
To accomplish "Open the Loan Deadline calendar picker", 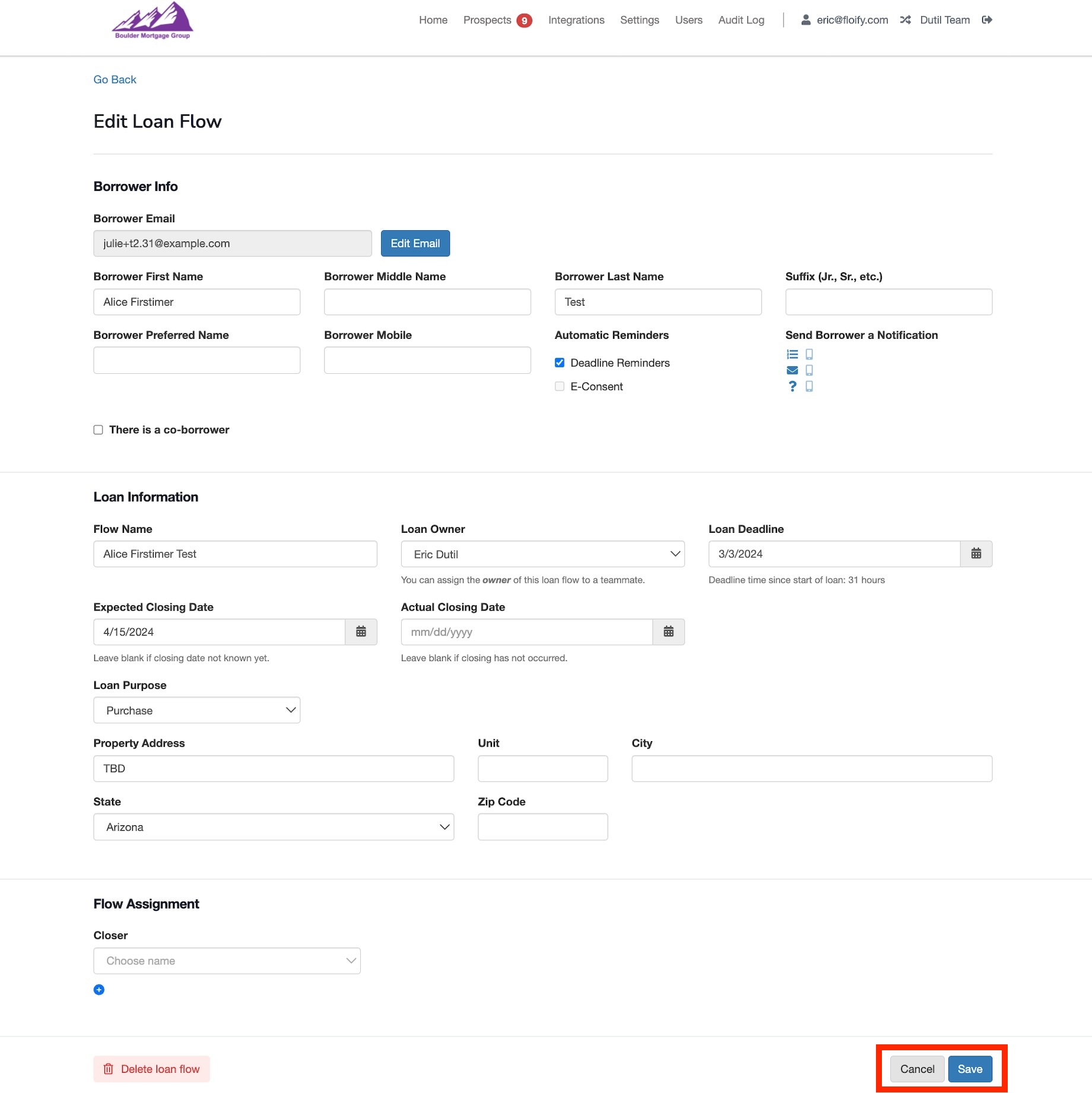I will coord(976,554).
